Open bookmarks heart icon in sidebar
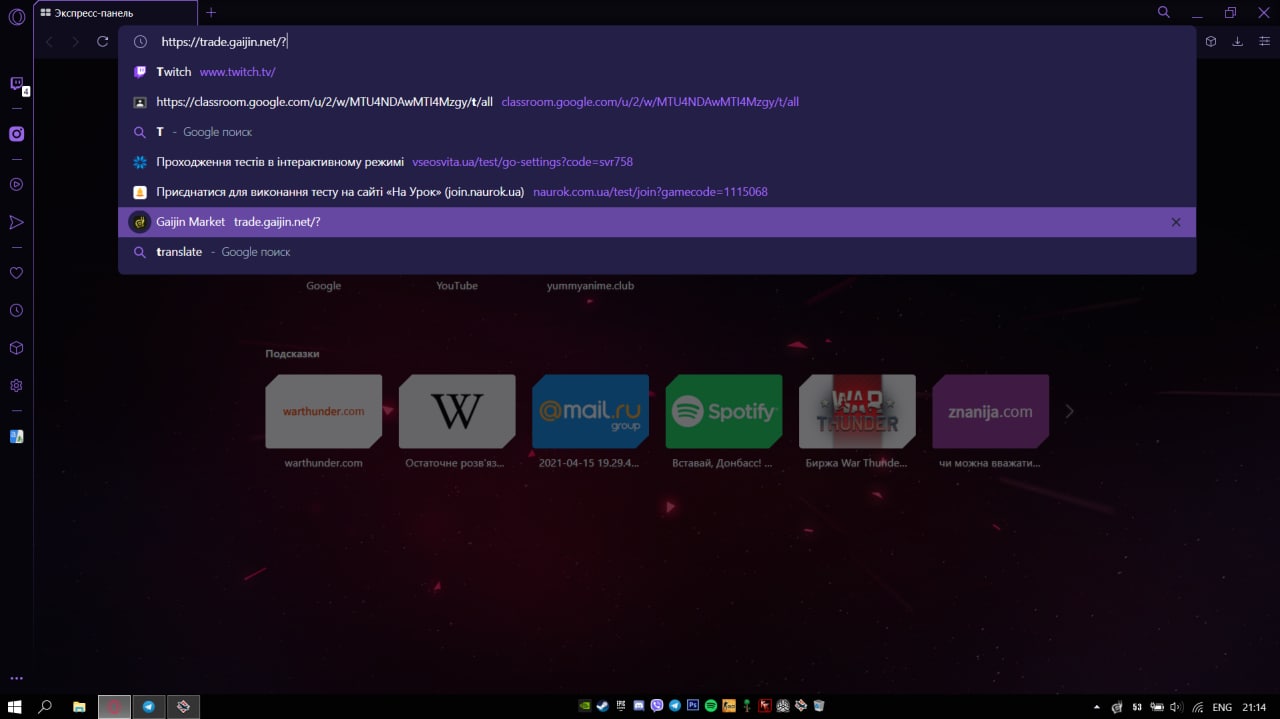Screen dimensions: 1280x719 pyautogui.click(x=16, y=272)
